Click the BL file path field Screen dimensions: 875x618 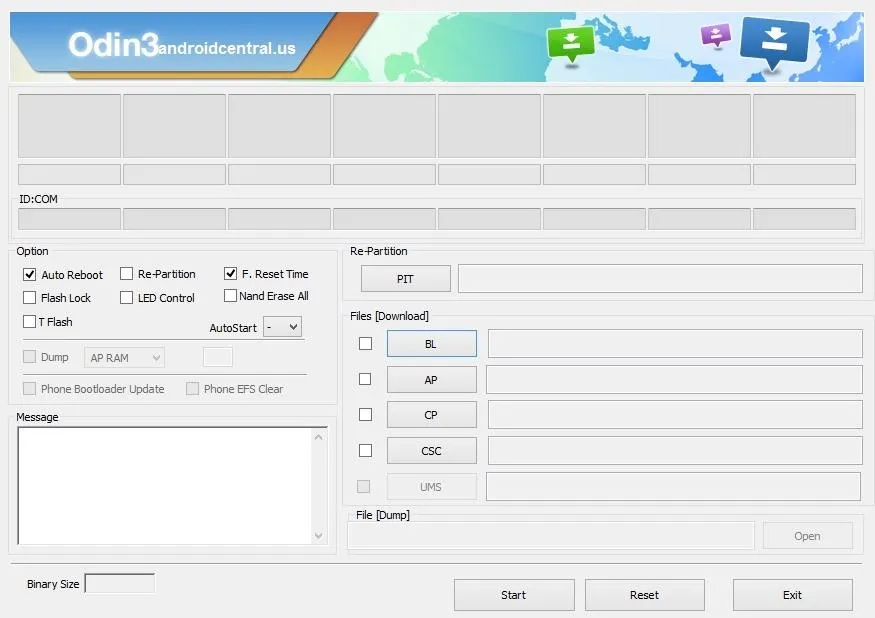[675, 343]
